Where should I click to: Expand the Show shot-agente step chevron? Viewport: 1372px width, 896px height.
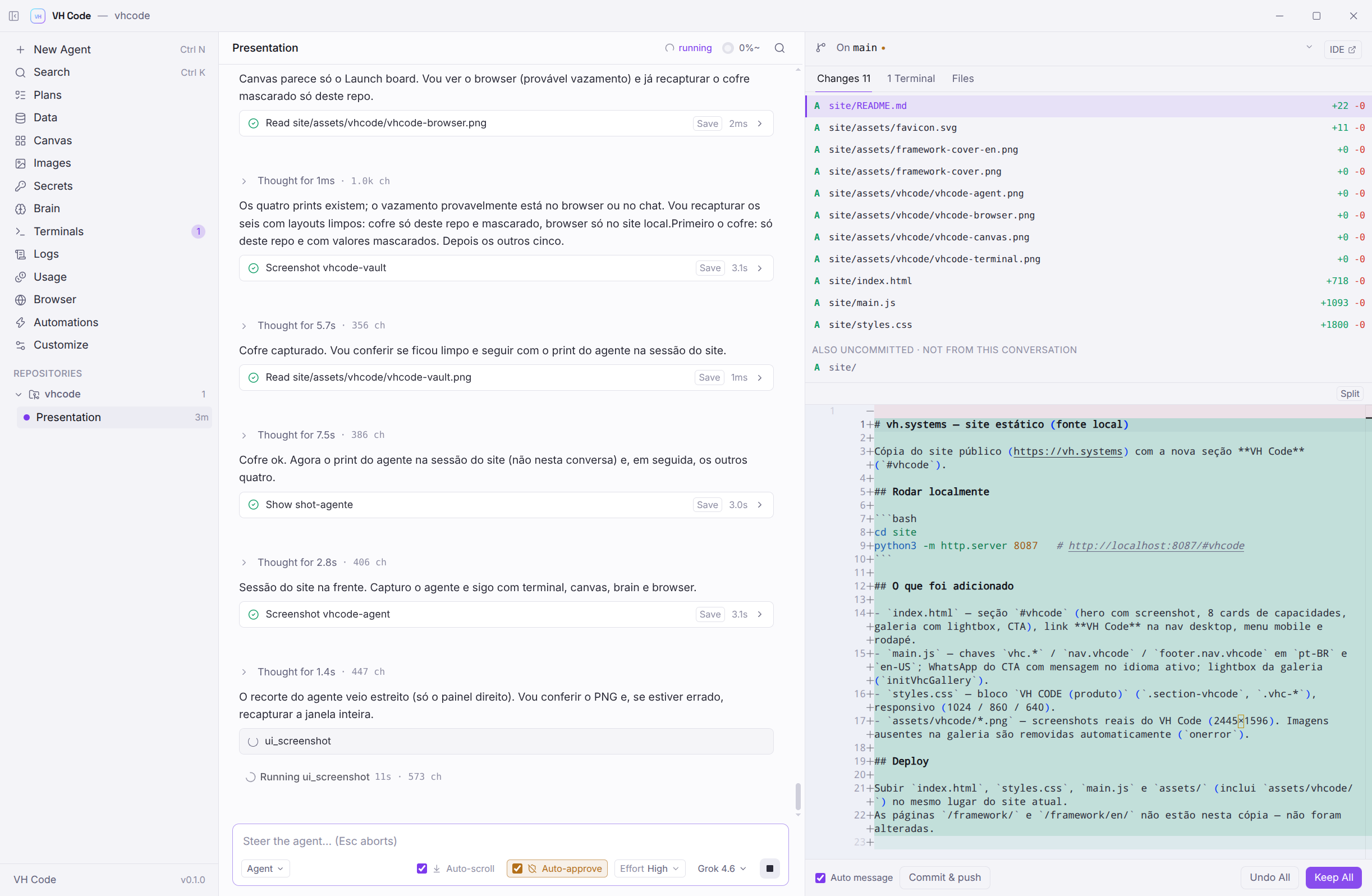click(760, 505)
